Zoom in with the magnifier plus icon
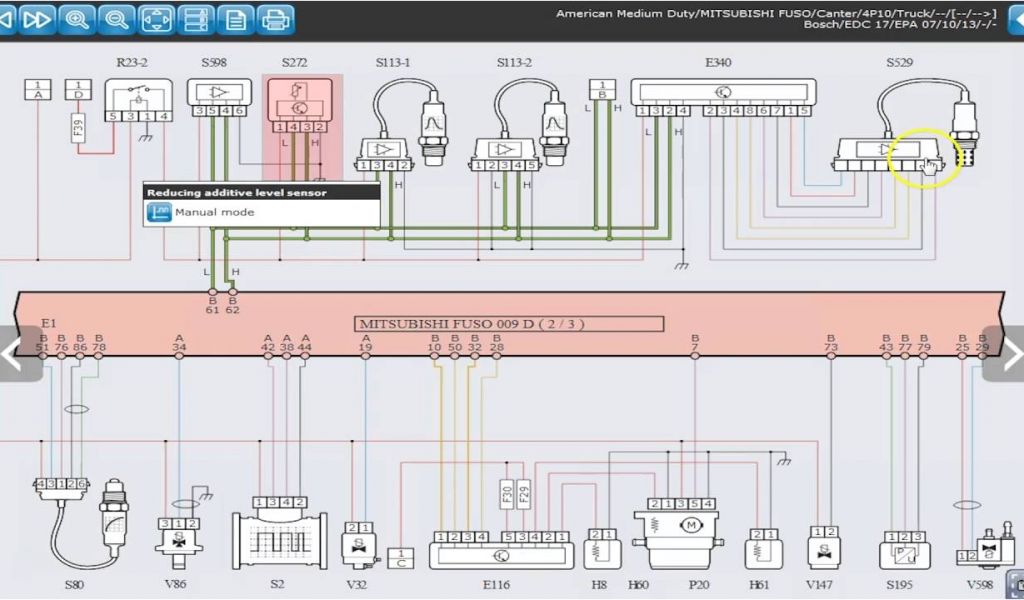This screenshot has width=1024, height=600. coord(76,18)
